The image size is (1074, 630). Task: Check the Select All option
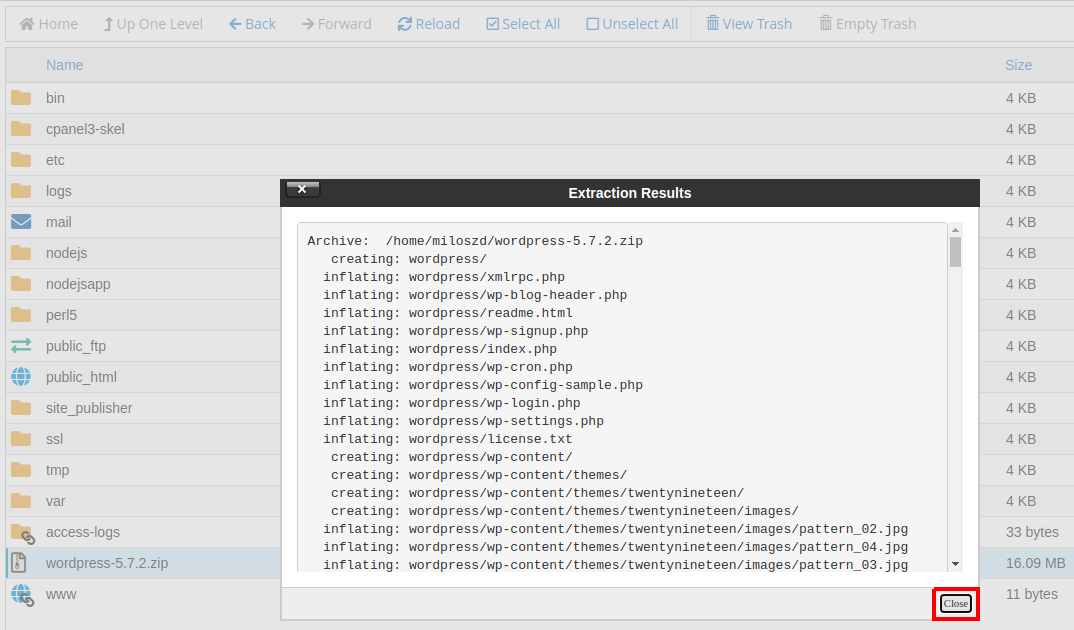pos(523,24)
